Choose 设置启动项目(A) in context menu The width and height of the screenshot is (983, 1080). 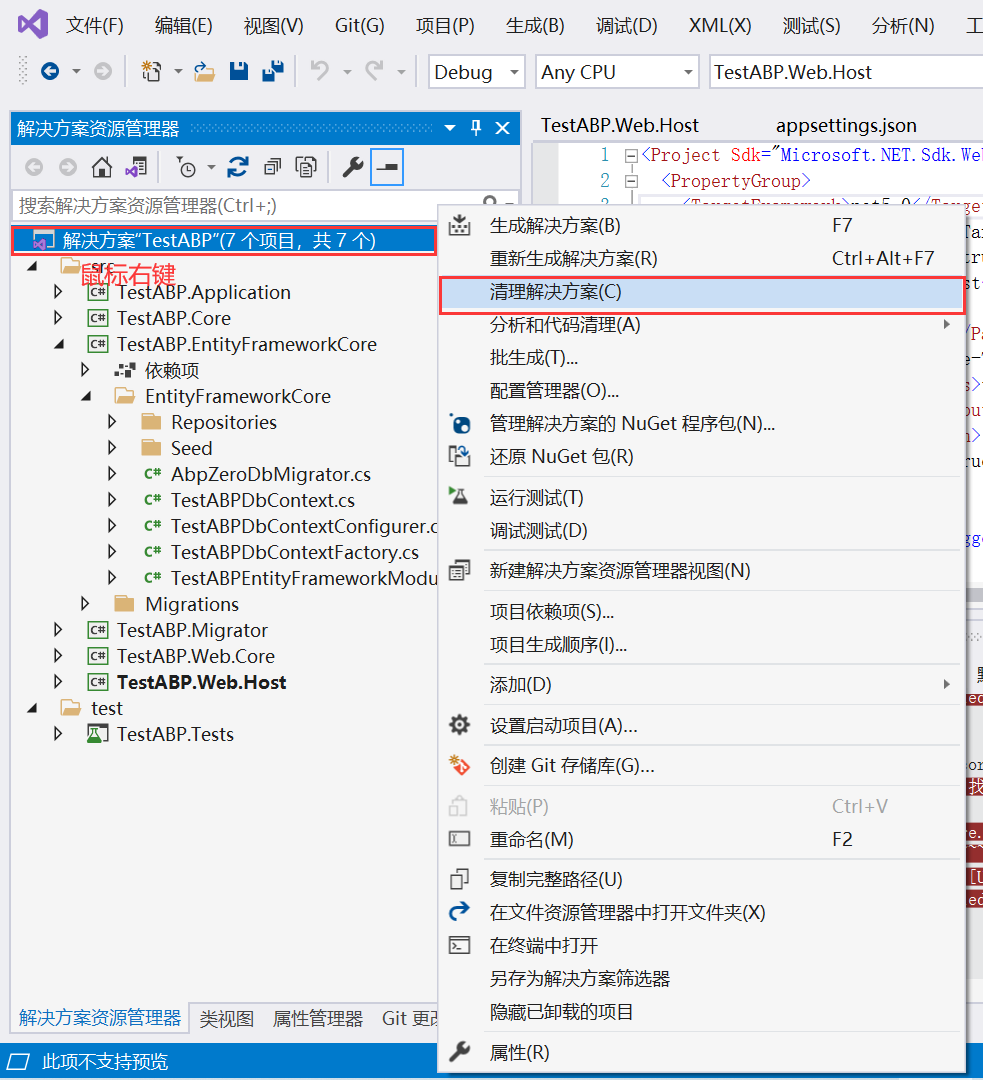tap(701, 727)
